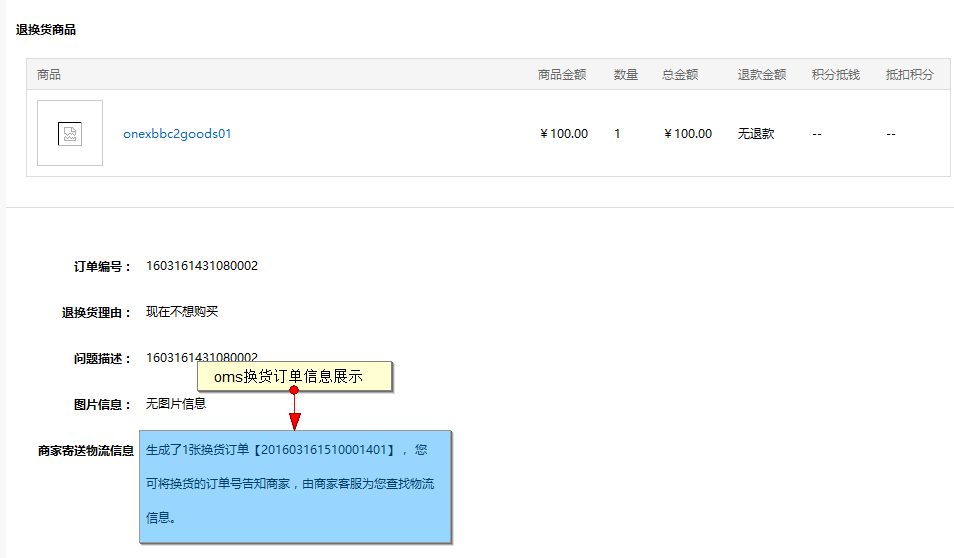Open the onexbbc2goods01 product link
The image size is (954, 558).
tap(177, 134)
